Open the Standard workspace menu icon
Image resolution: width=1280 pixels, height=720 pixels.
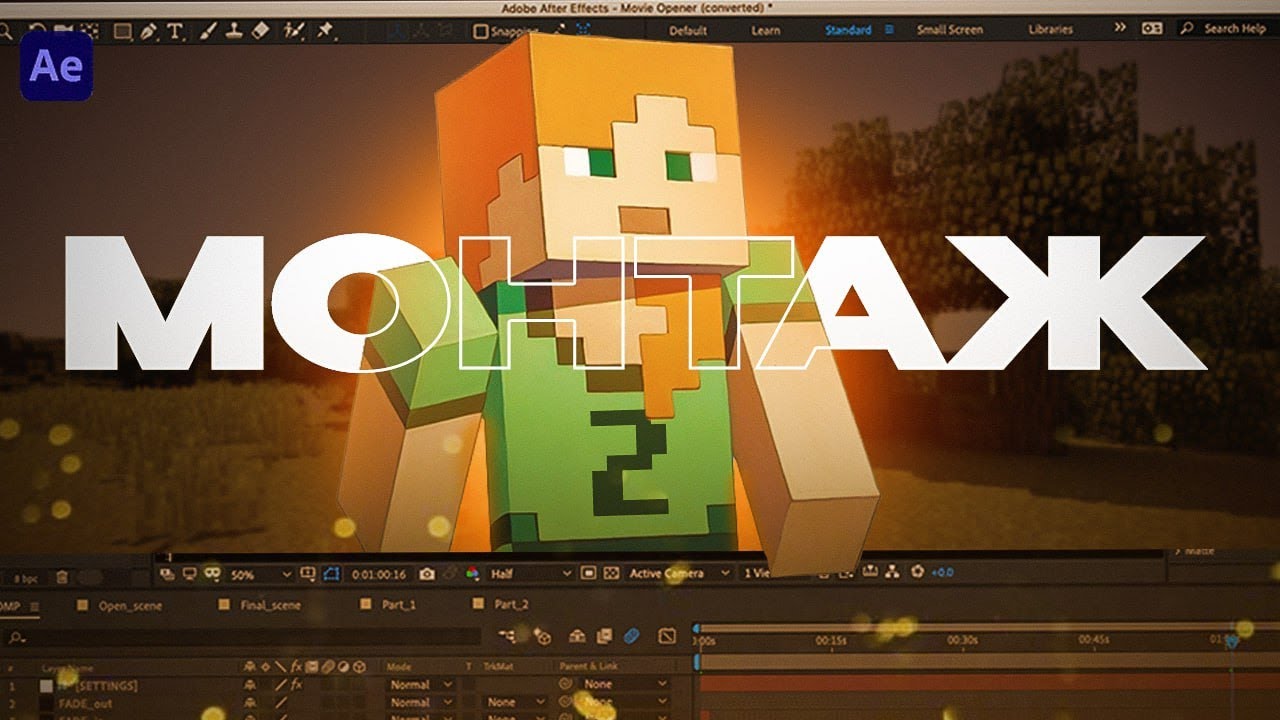click(889, 30)
